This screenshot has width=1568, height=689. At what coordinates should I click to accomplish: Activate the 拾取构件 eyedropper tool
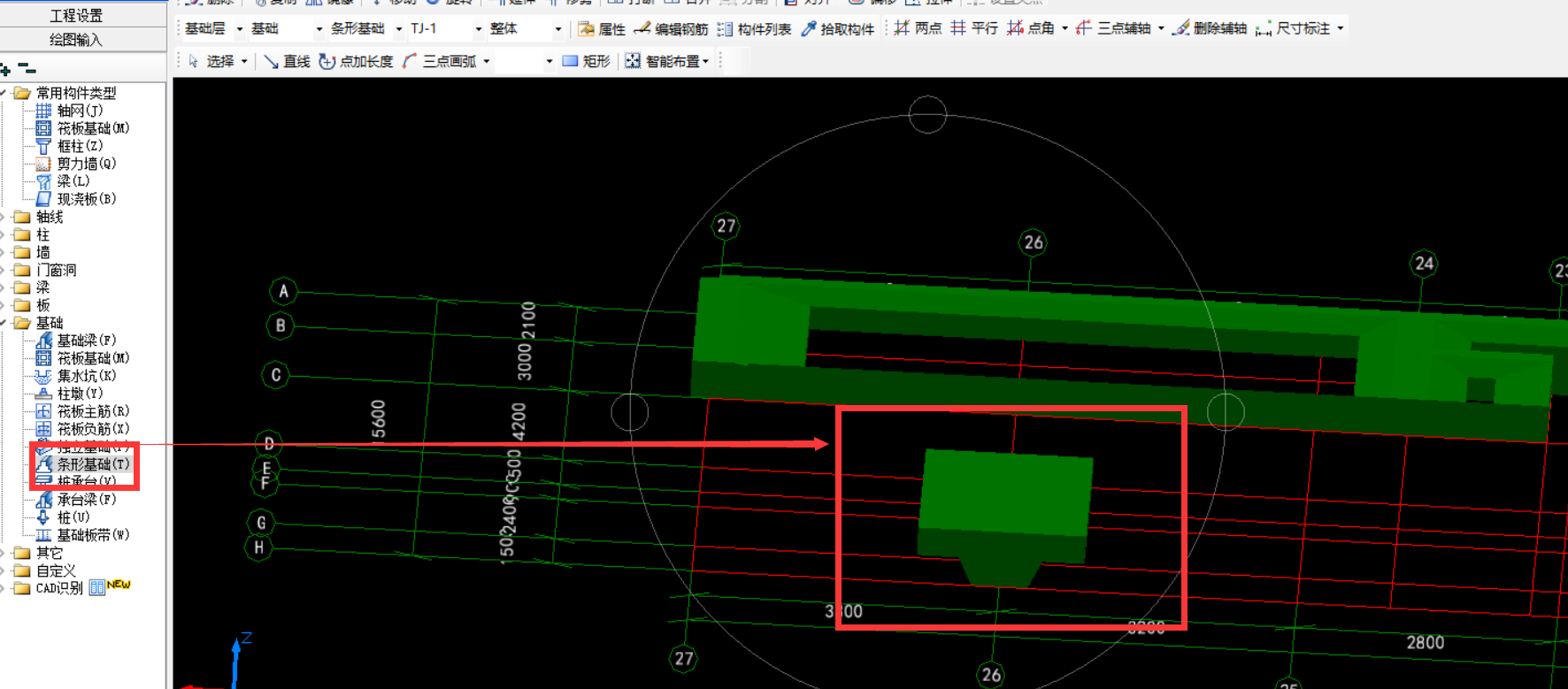coord(837,29)
